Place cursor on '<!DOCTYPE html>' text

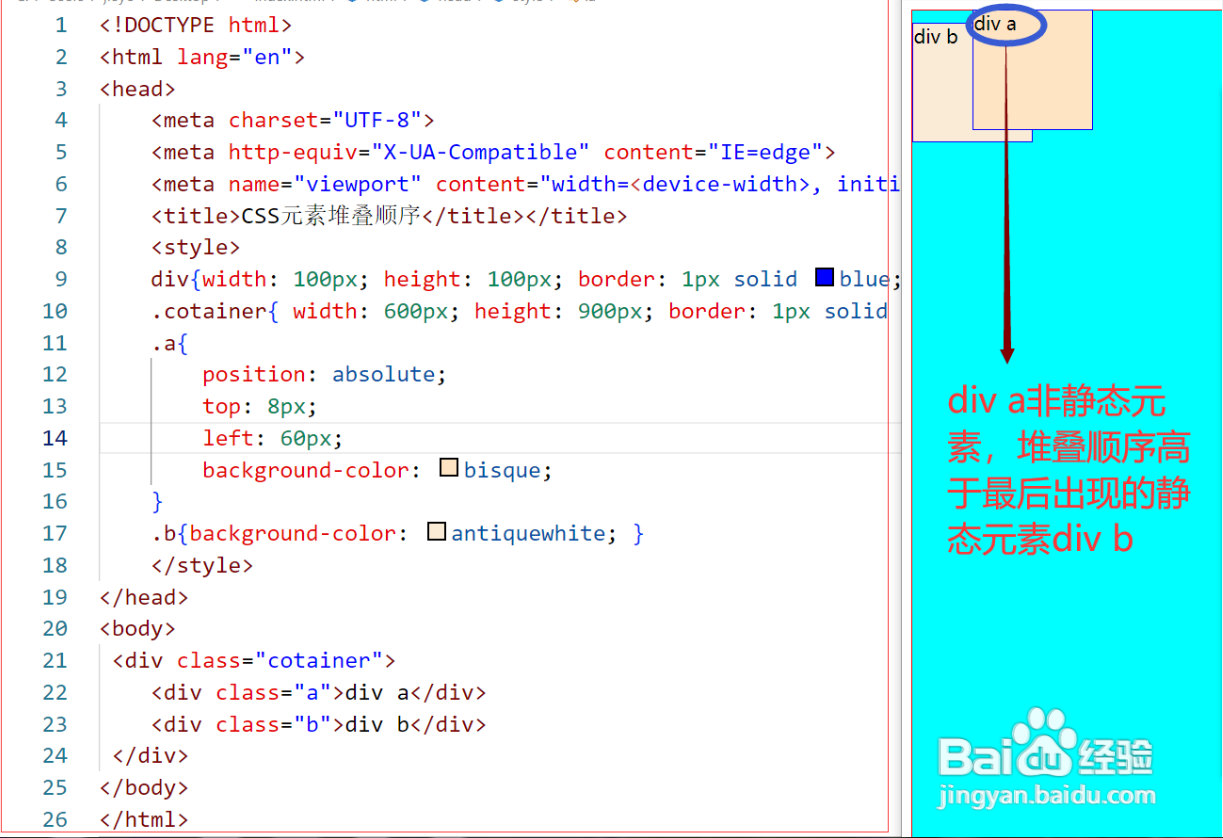[x=196, y=25]
